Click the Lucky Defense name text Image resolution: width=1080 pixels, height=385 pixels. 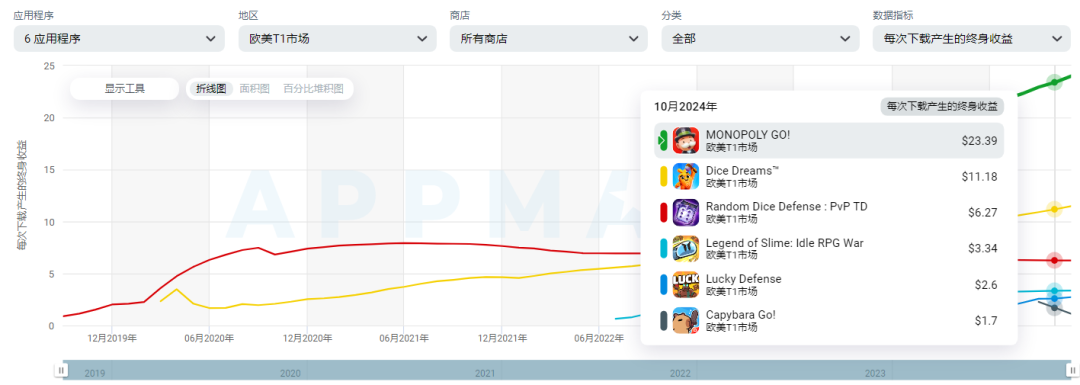click(744, 279)
